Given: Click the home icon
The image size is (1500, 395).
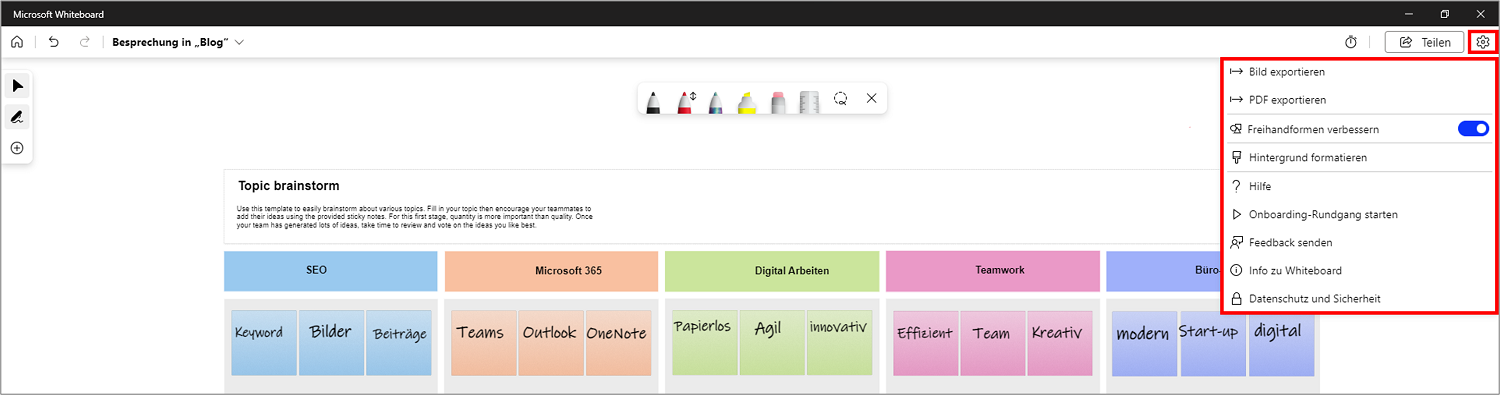Looking at the screenshot, I should (x=17, y=42).
